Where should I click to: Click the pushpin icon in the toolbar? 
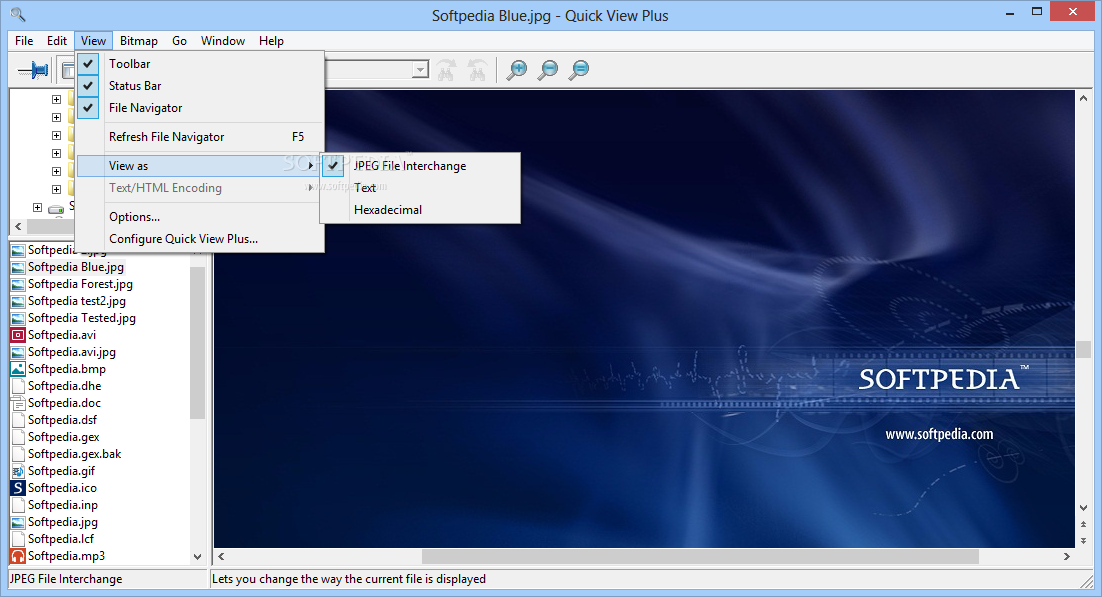(33, 70)
